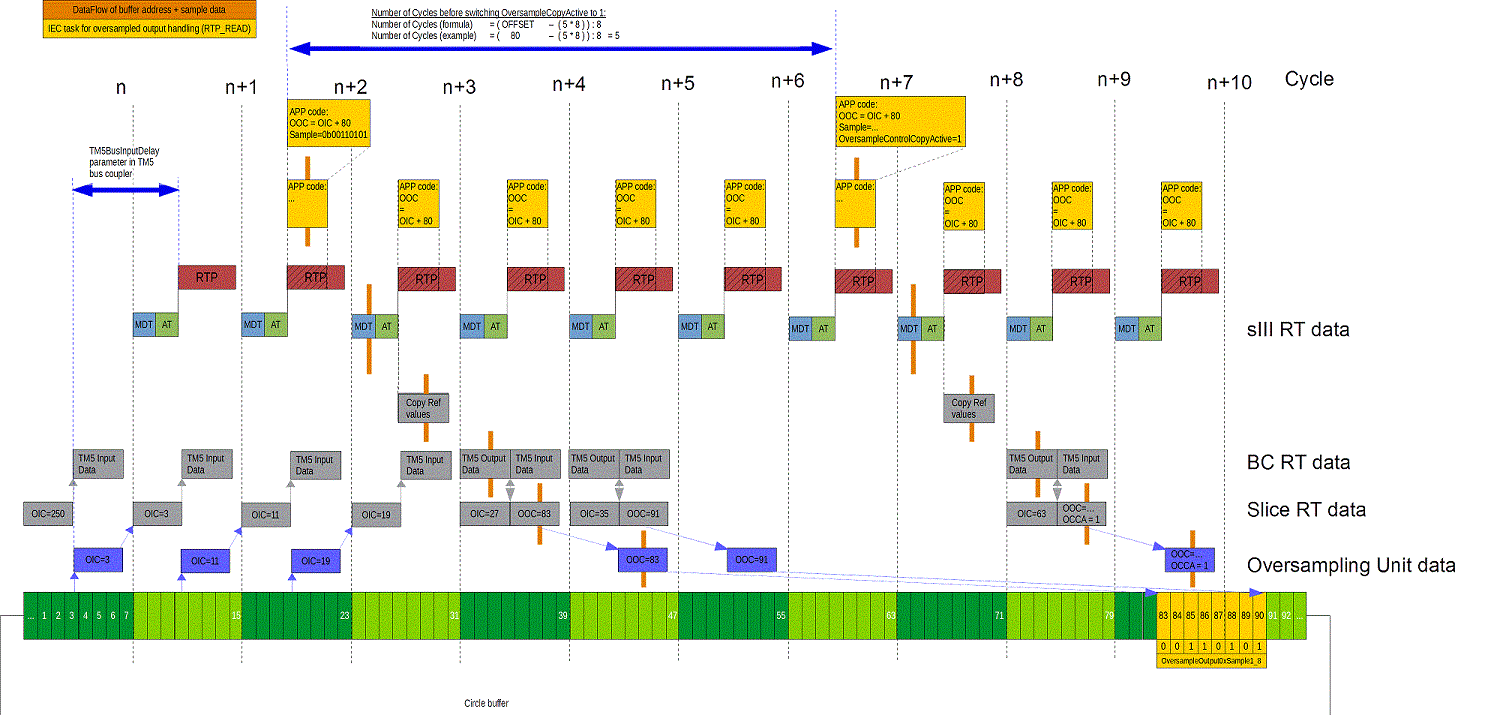Click the BC RT data row label
Screen dimensions: 1500x715
click(x=1299, y=462)
